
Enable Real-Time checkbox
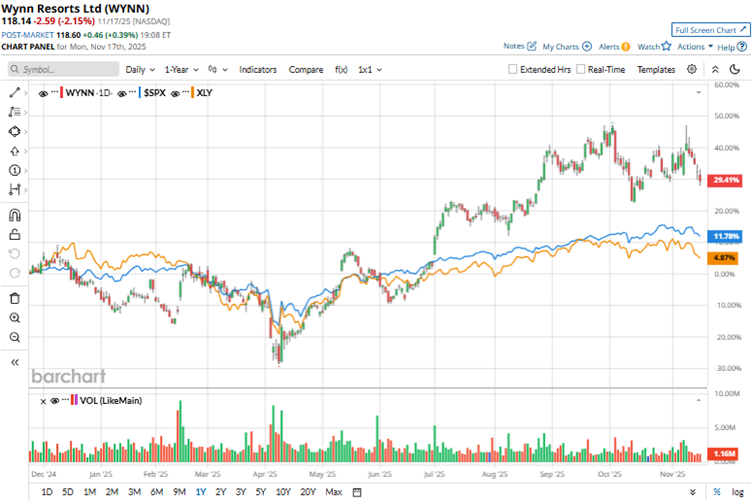[580, 70]
